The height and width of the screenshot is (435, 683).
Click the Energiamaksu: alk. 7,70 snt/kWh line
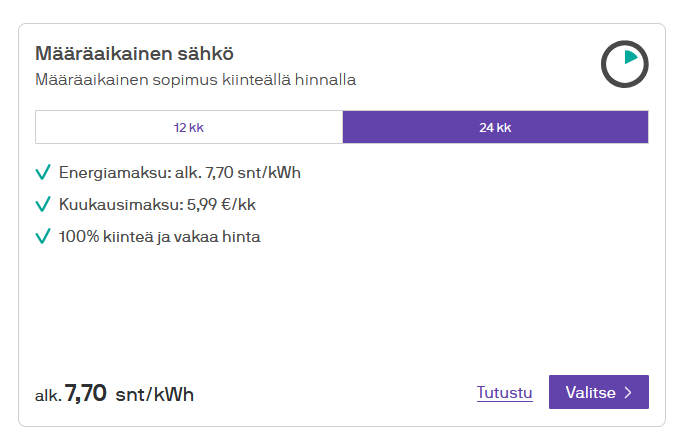179,172
